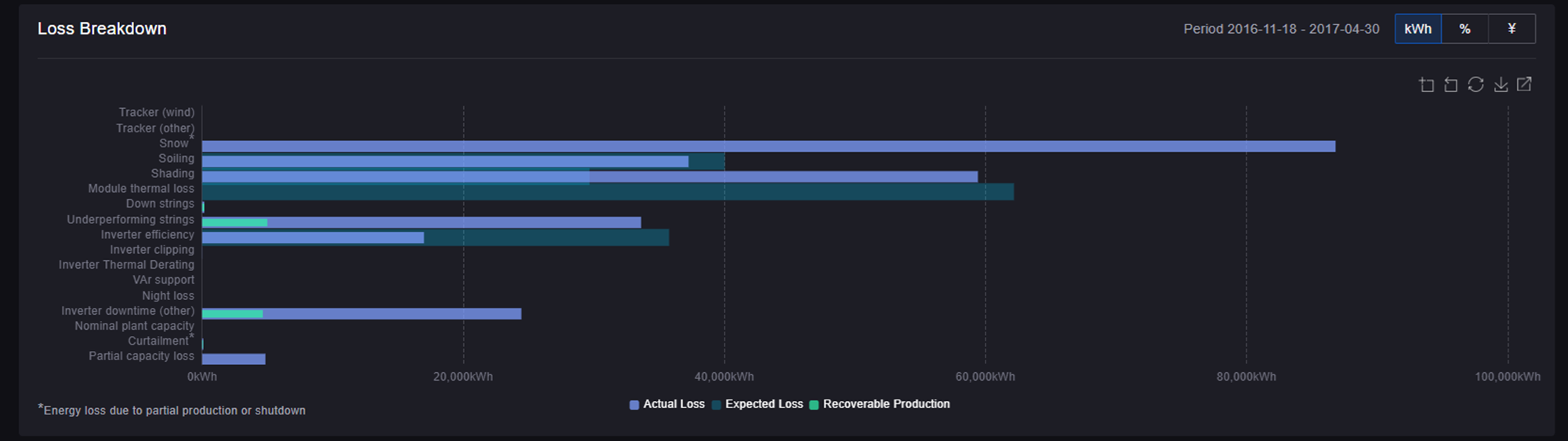Click the Inverter efficiency label

147,235
